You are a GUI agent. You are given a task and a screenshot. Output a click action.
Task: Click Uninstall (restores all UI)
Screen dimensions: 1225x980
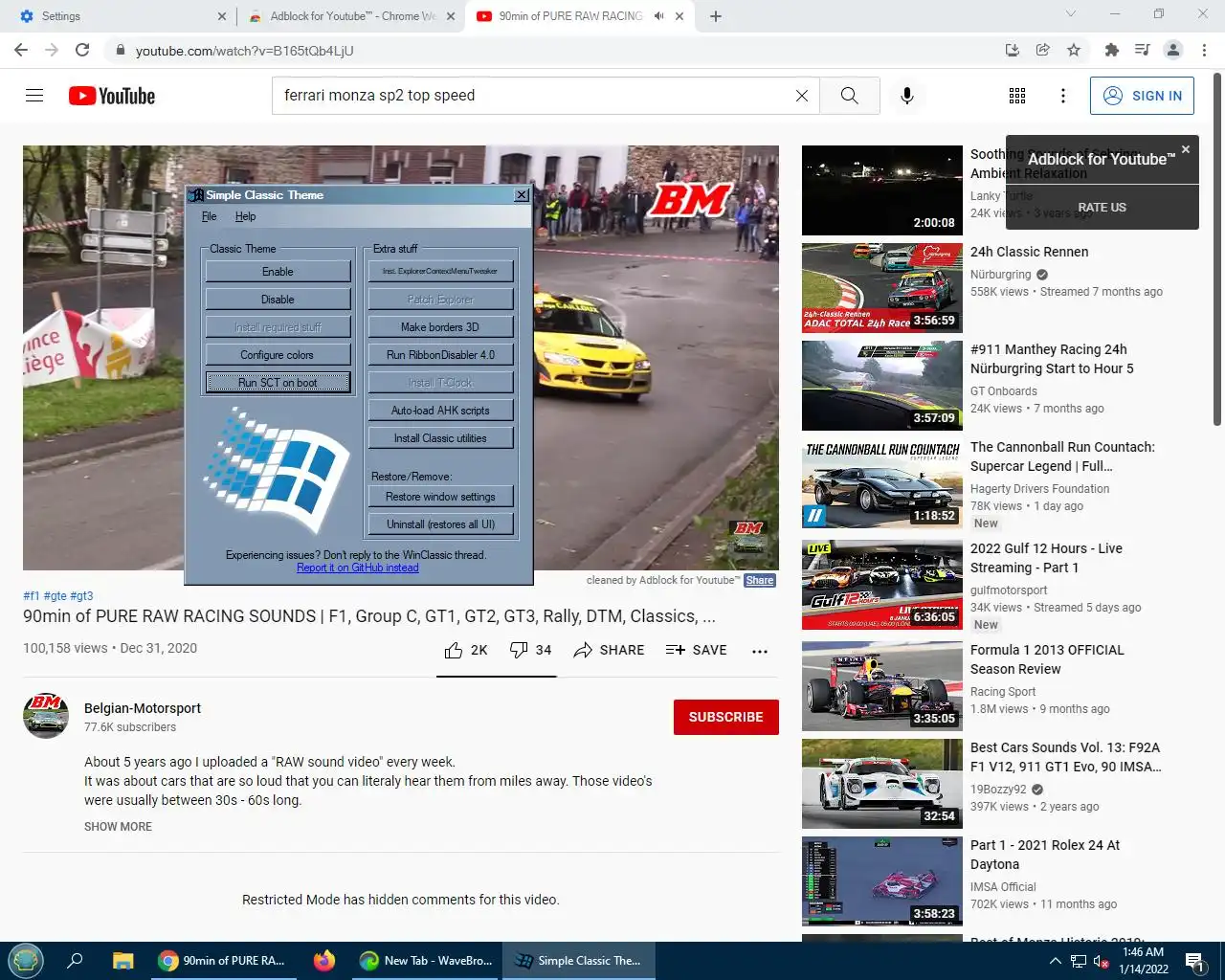pyautogui.click(x=440, y=524)
